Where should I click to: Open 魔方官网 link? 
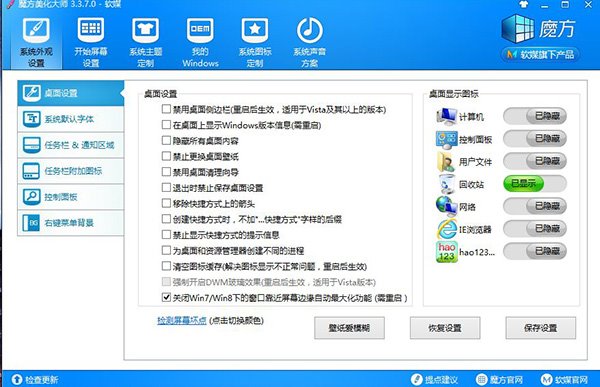coord(499,379)
